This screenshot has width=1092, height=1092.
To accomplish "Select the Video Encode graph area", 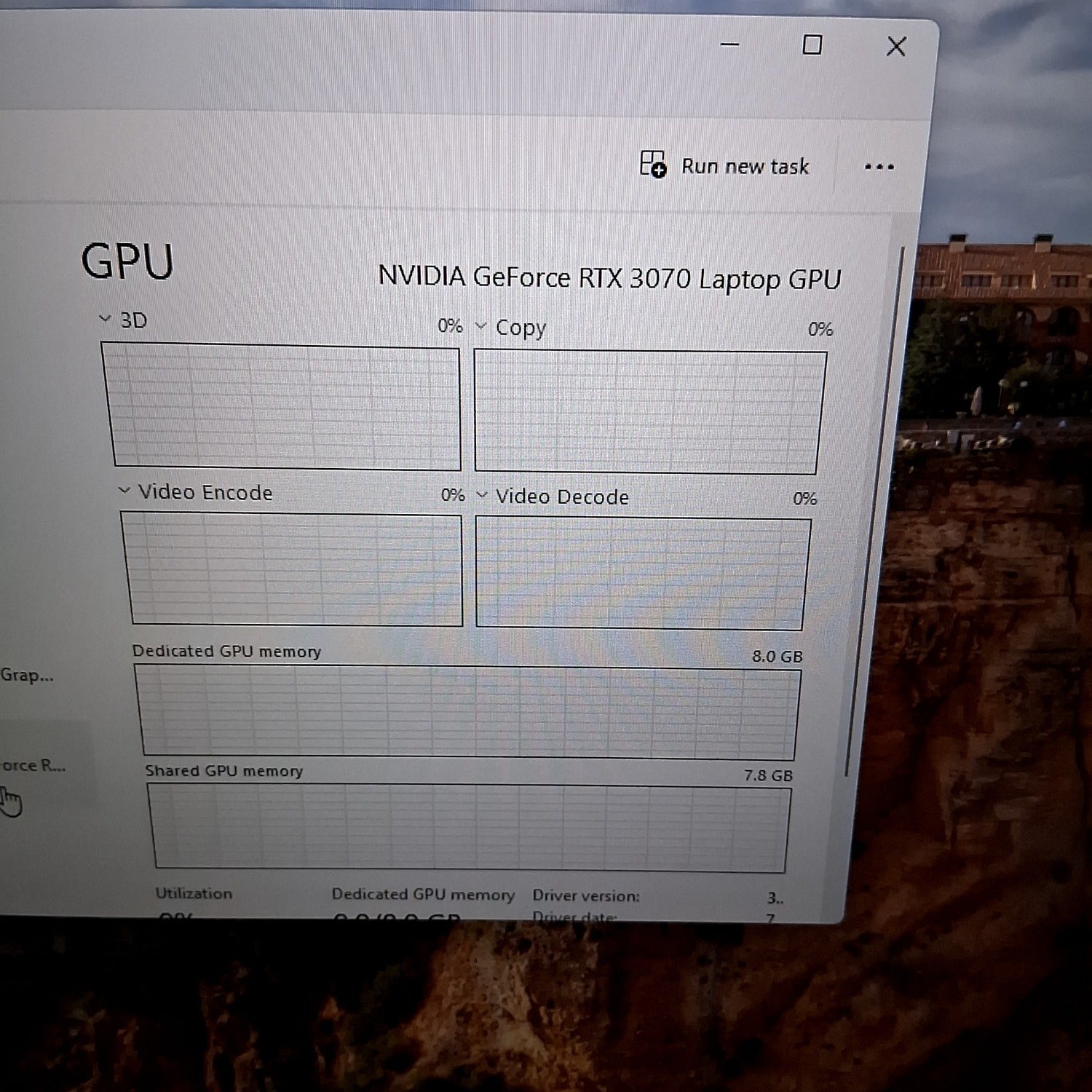I will [295, 569].
